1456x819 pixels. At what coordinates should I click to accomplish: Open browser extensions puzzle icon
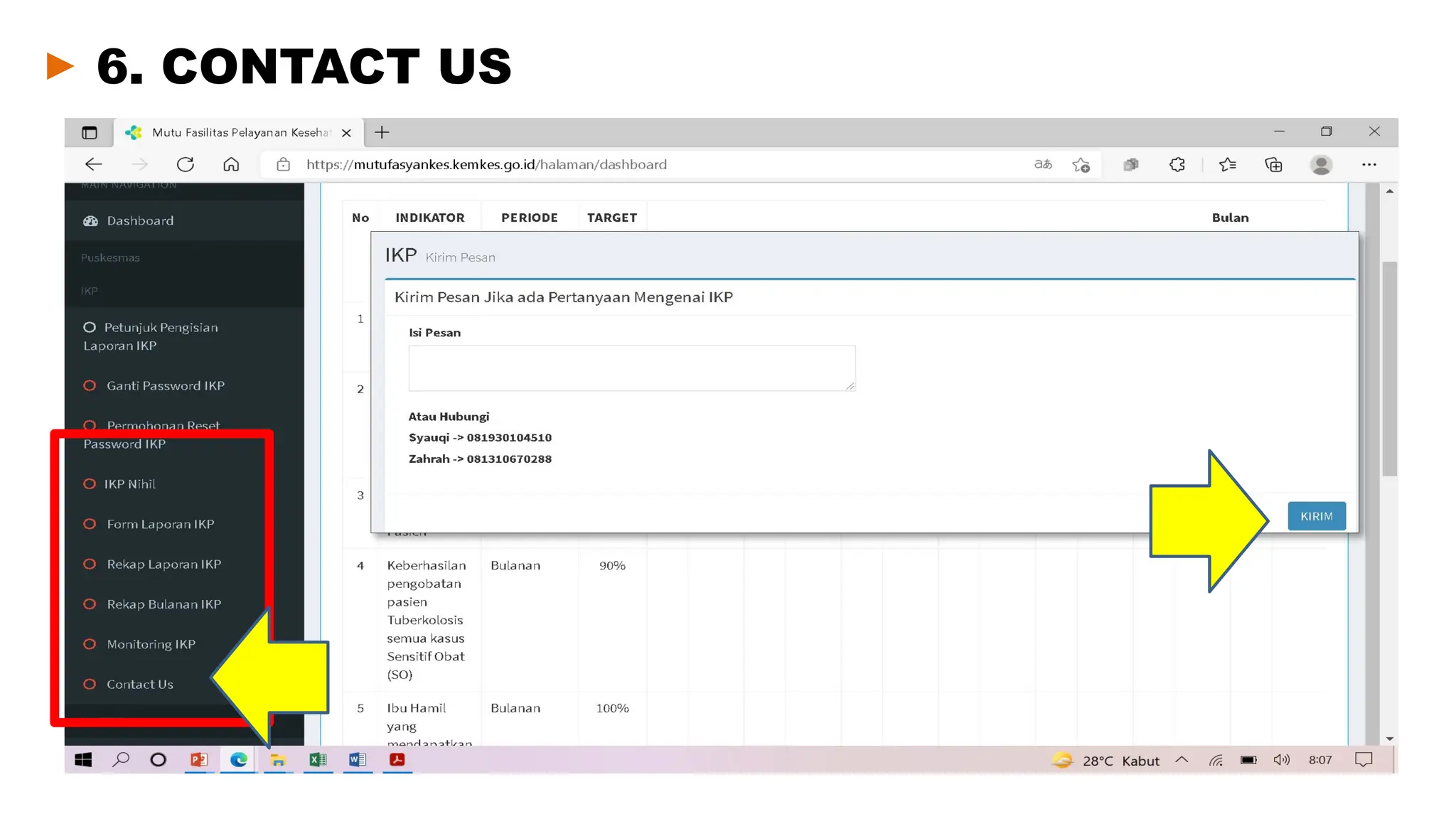1177,165
